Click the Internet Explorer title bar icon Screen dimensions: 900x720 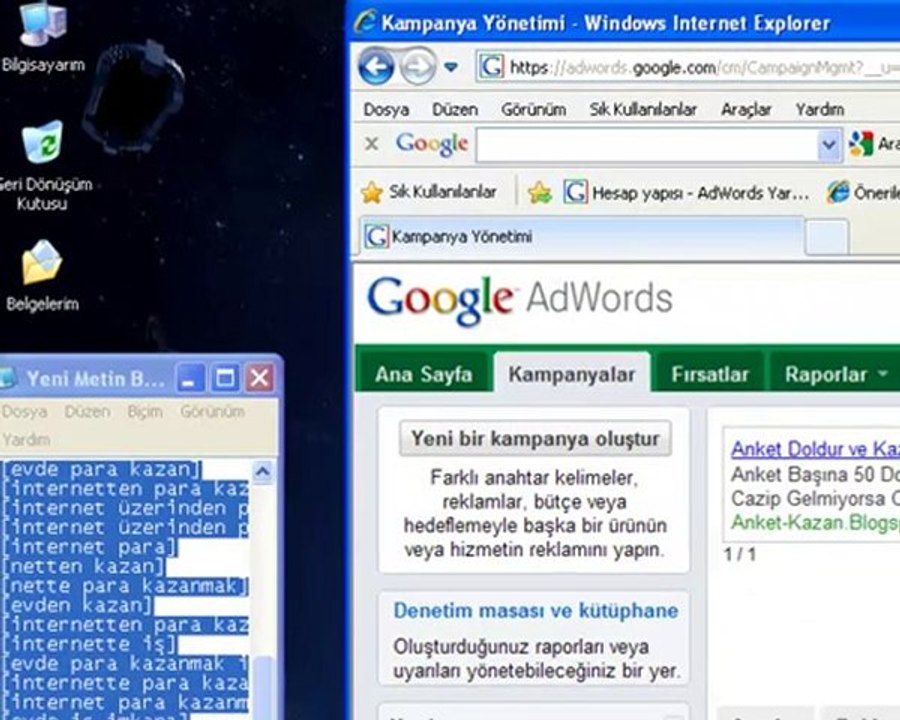[x=365, y=22]
